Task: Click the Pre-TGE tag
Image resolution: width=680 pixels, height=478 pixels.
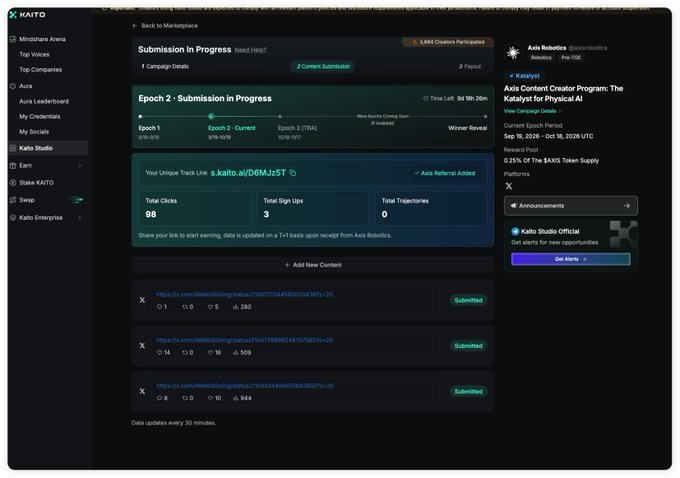Action: pyautogui.click(x=571, y=58)
